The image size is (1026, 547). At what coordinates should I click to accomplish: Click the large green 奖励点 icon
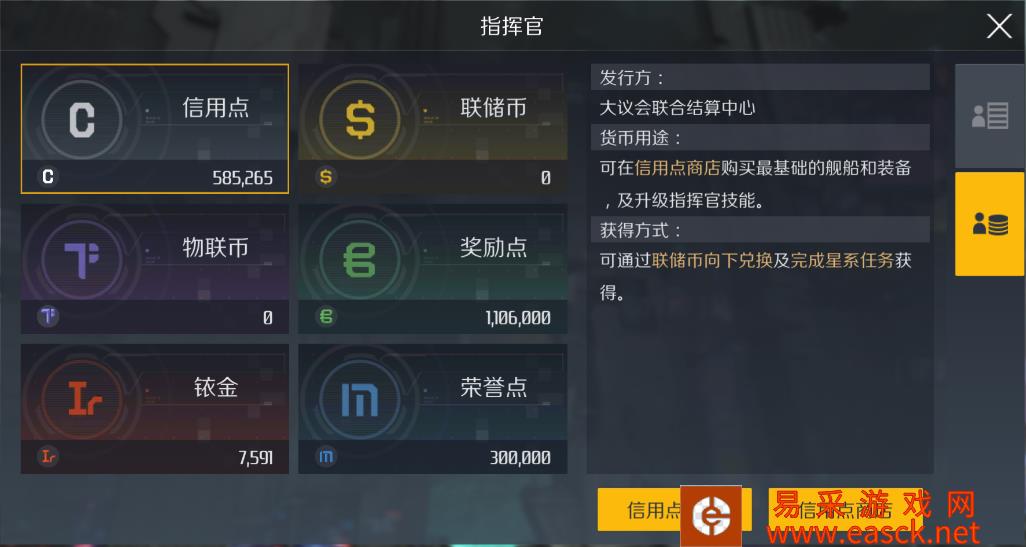(x=359, y=260)
